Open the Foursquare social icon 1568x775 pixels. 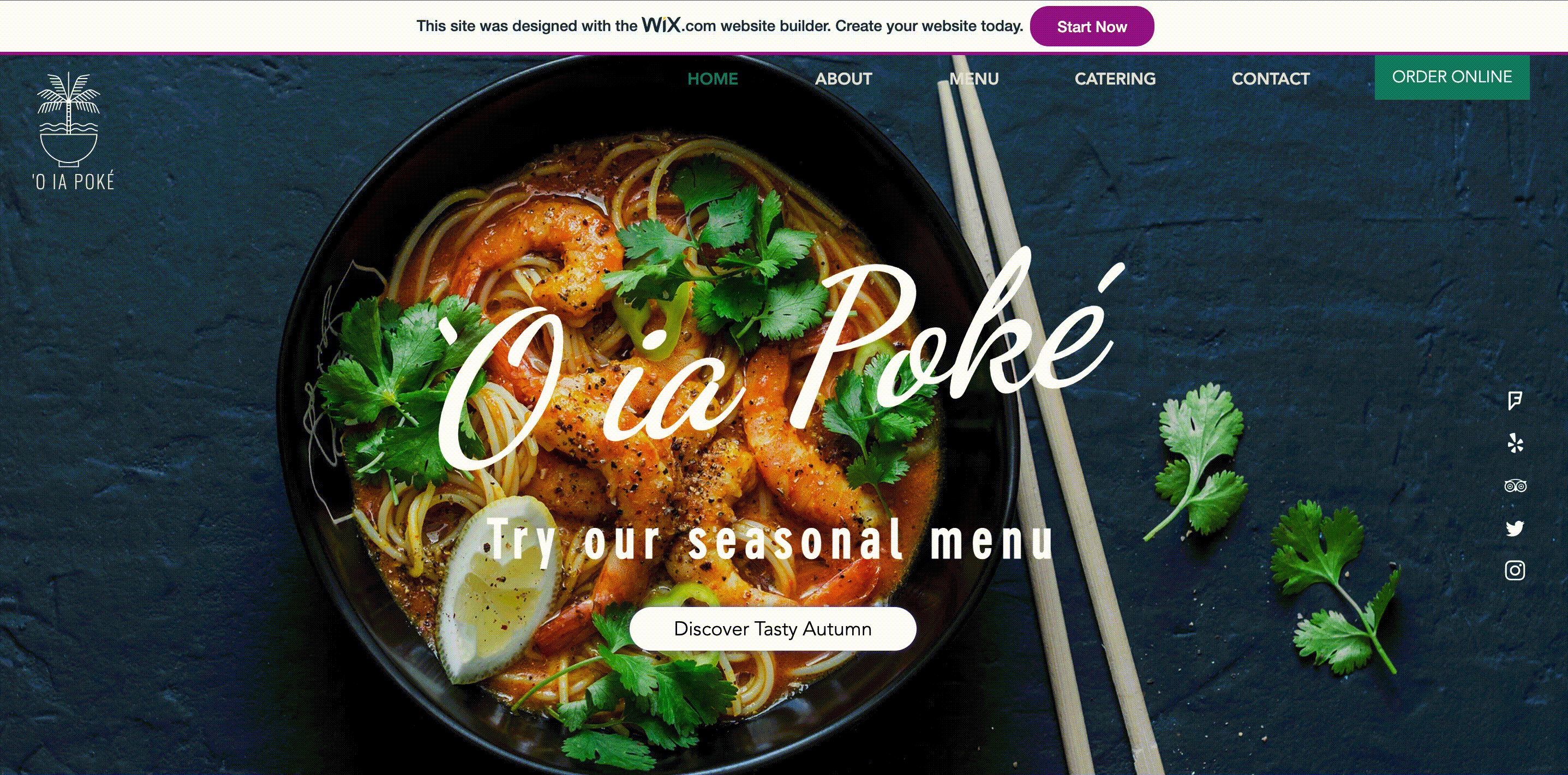[1515, 400]
